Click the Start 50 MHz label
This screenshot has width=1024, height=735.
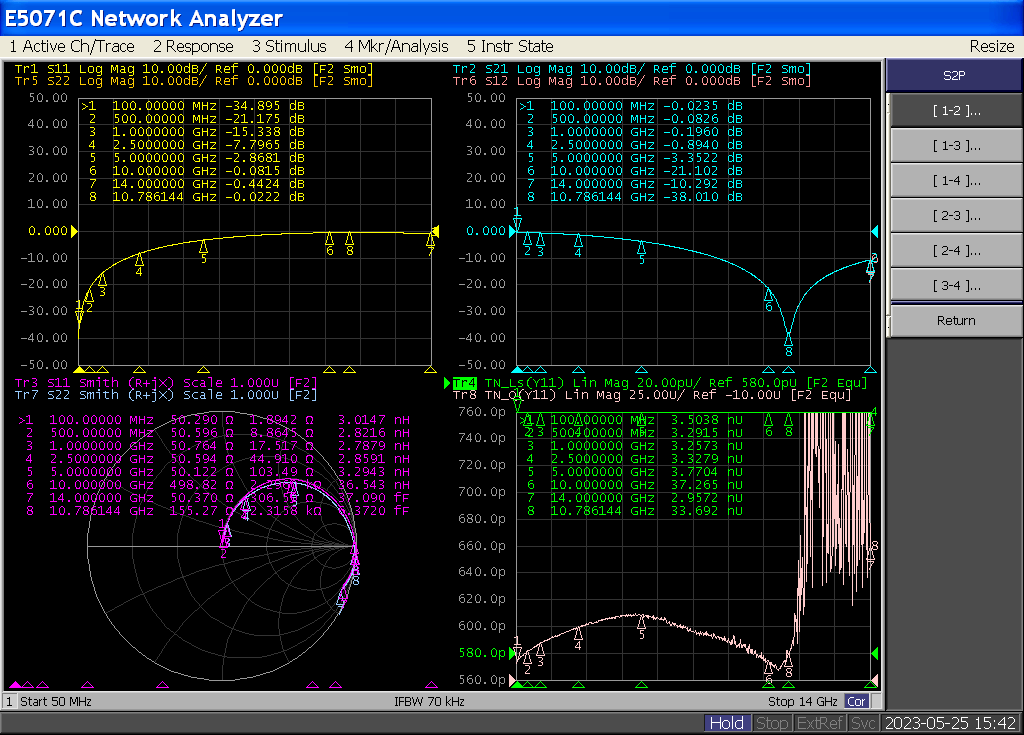[x=56, y=702]
